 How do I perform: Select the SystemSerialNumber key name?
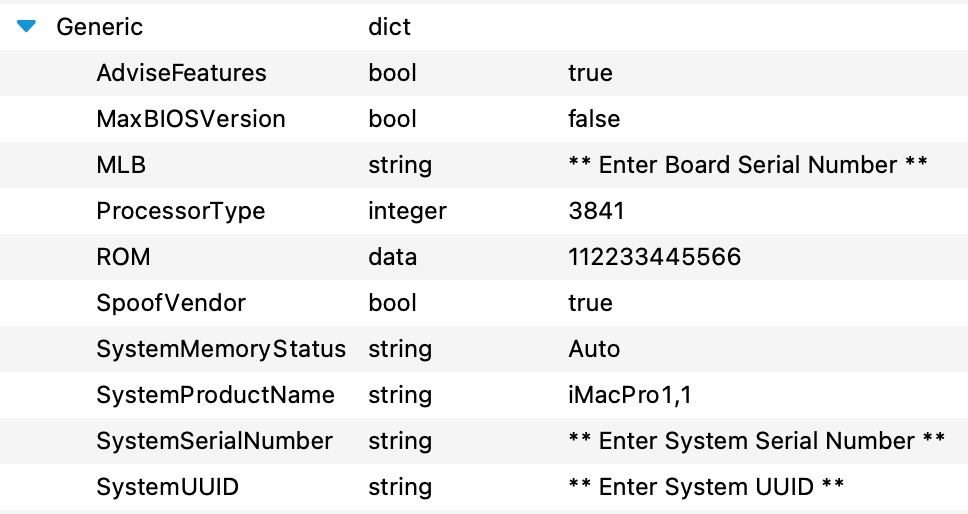[214, 441]
